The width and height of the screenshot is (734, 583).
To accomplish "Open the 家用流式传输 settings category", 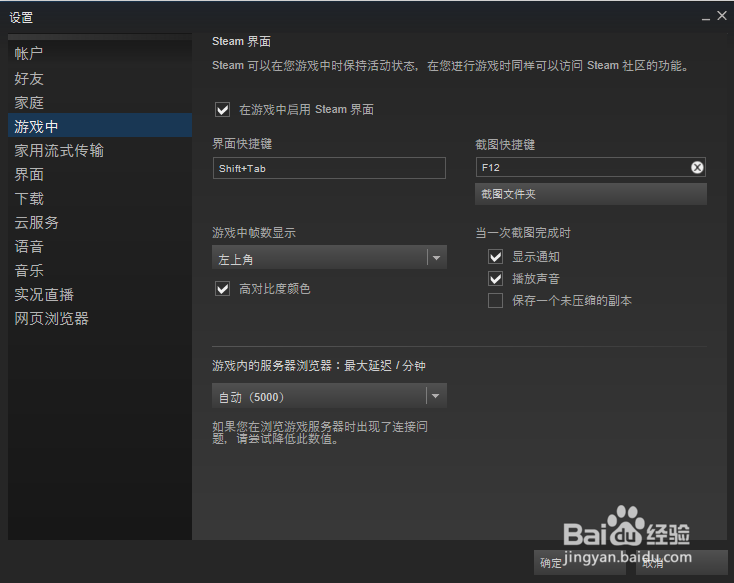I will click(100, 150).
